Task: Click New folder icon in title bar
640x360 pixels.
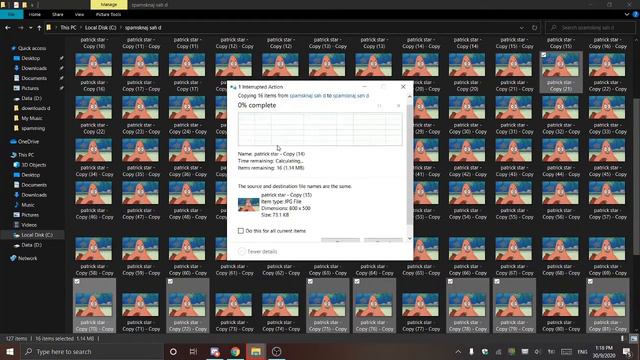Action: coord(24,5)
